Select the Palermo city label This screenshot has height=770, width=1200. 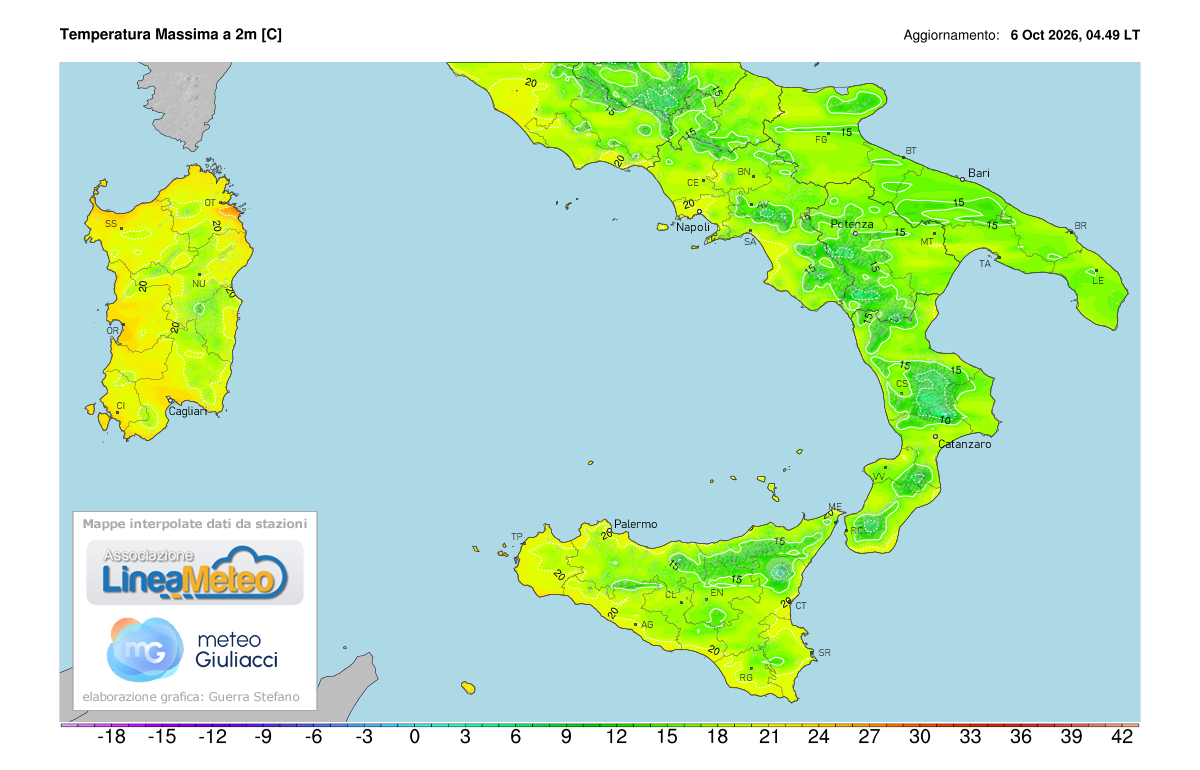click(x=636, y=524)
